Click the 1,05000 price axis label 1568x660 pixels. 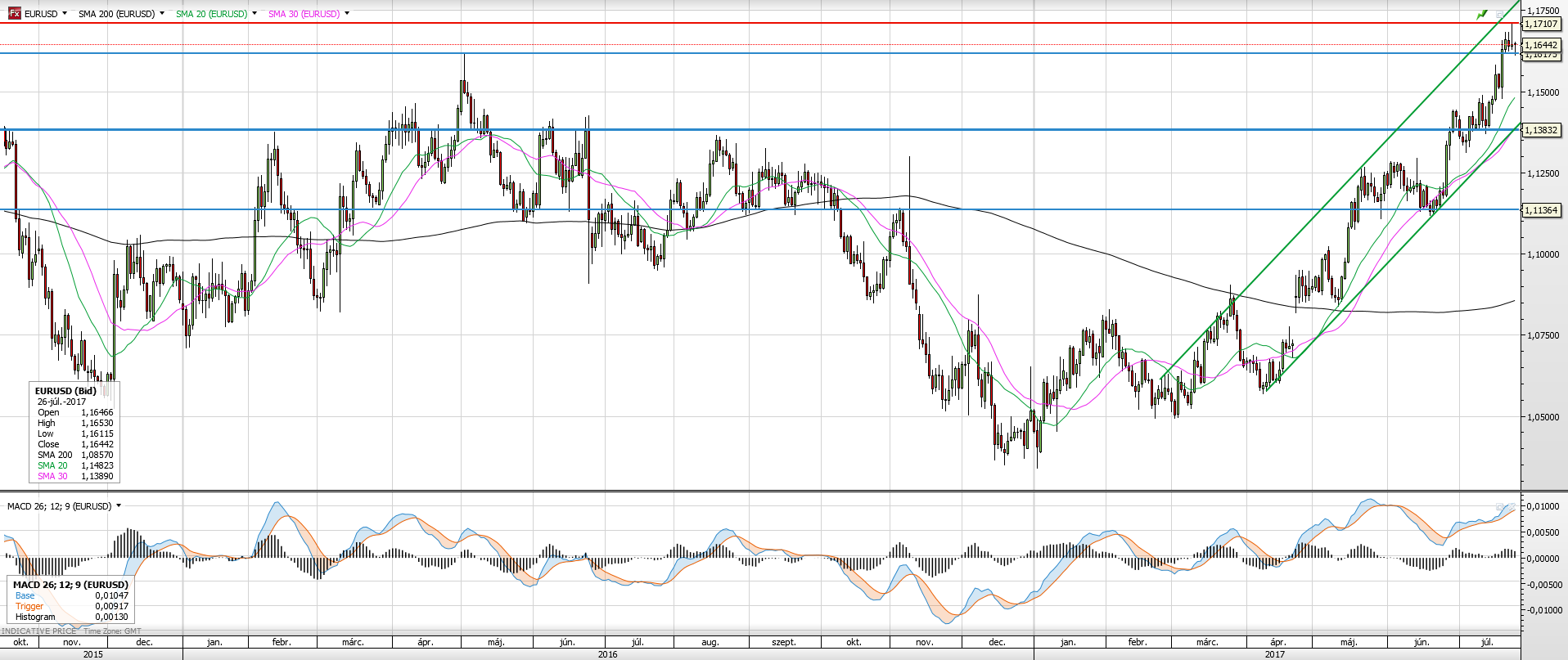coord(1543,417)
